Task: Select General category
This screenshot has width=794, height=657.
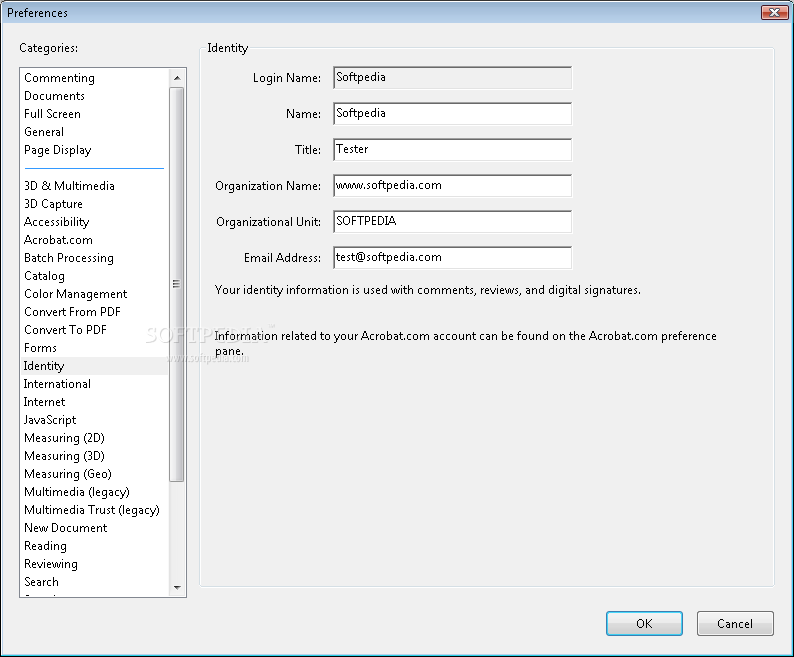Action: (x=44, y=132)
